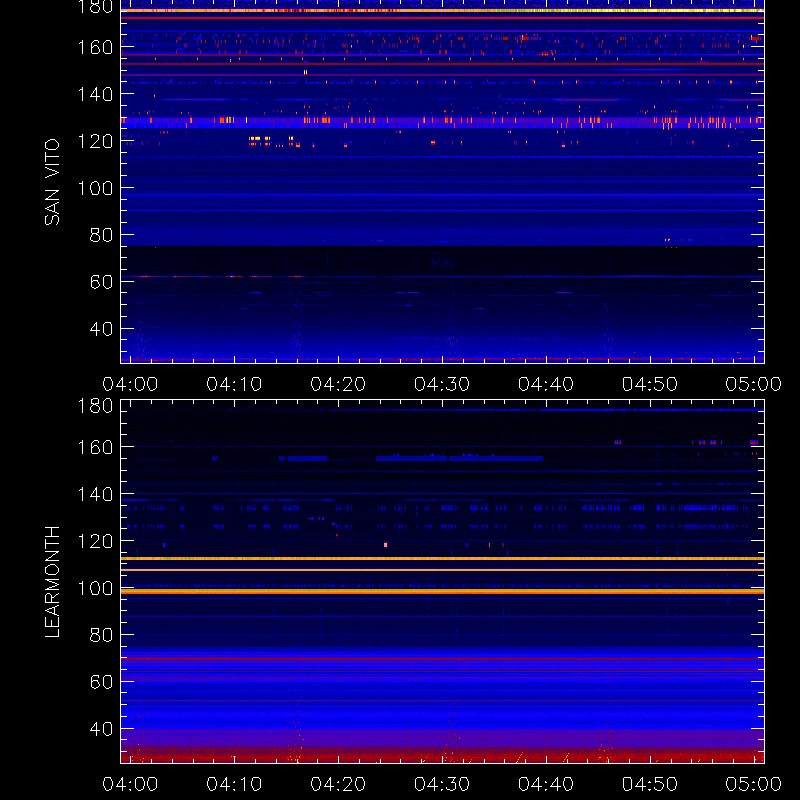
Task: Select San Vito plot's 05:00 time label
Action: (754, 384)
